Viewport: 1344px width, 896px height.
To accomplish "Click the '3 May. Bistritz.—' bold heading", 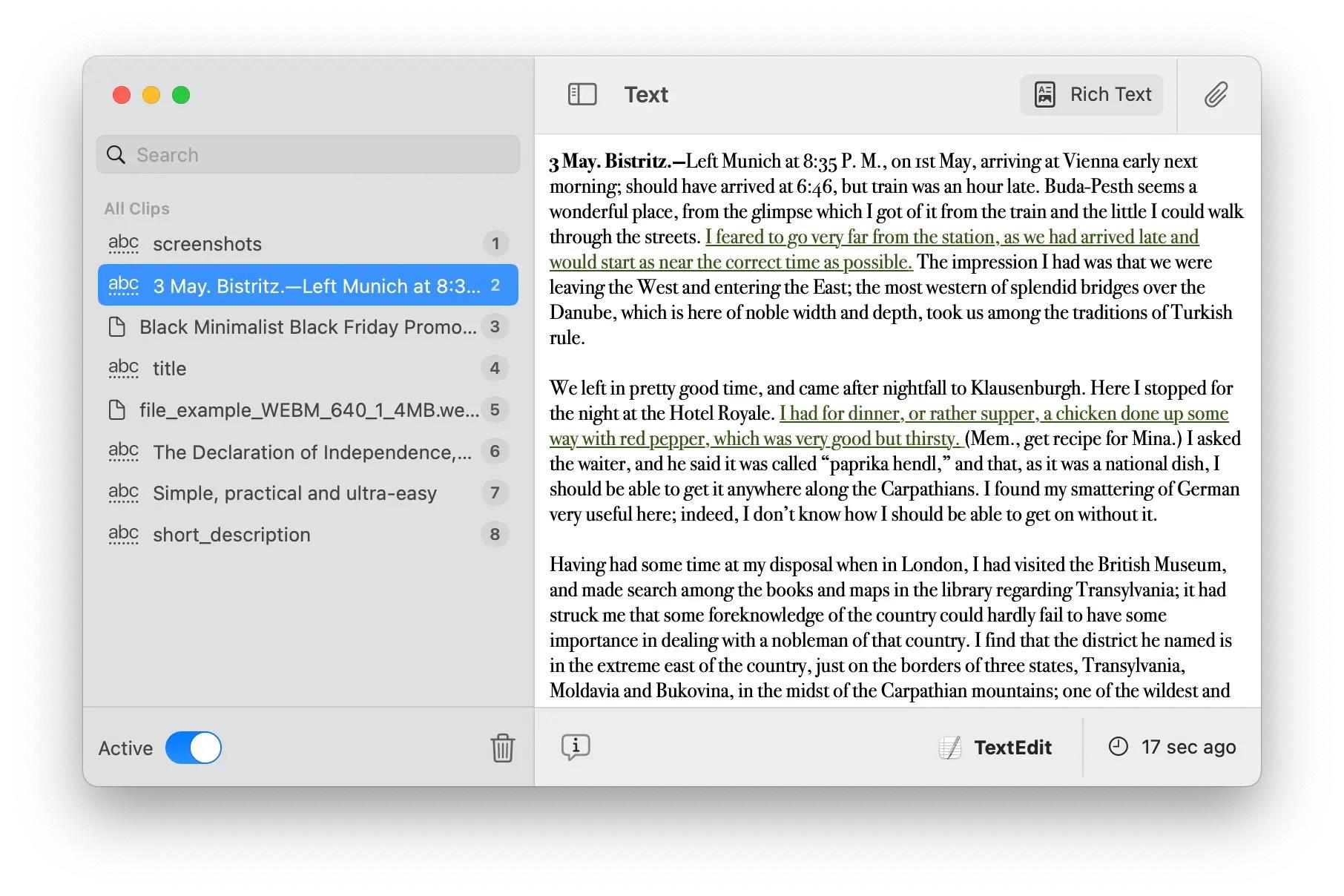I will point(617,161).
